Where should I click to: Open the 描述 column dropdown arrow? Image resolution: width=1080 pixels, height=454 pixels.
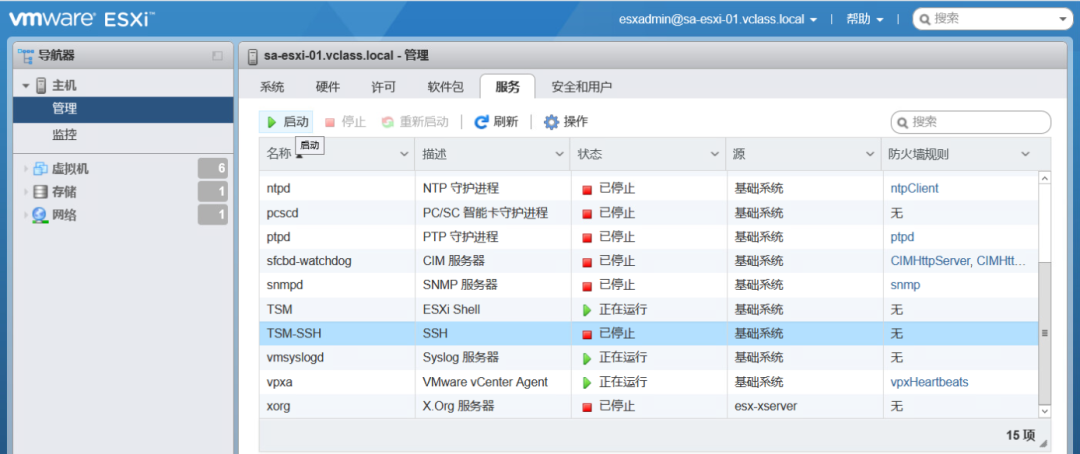559,154
